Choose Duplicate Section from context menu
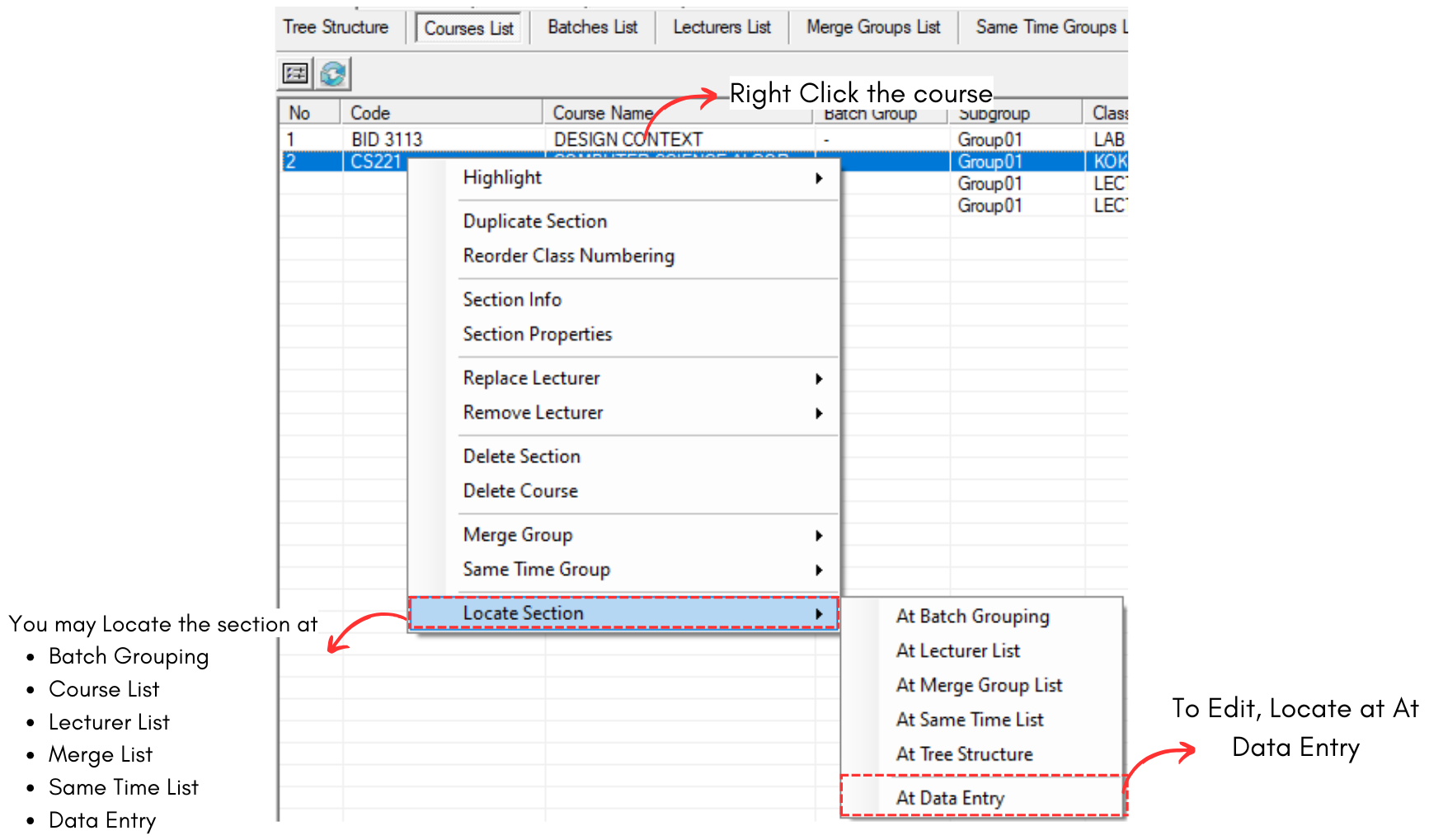This screenshot has width=1429, height=840. pyautogui.click(x=534, y=222)
